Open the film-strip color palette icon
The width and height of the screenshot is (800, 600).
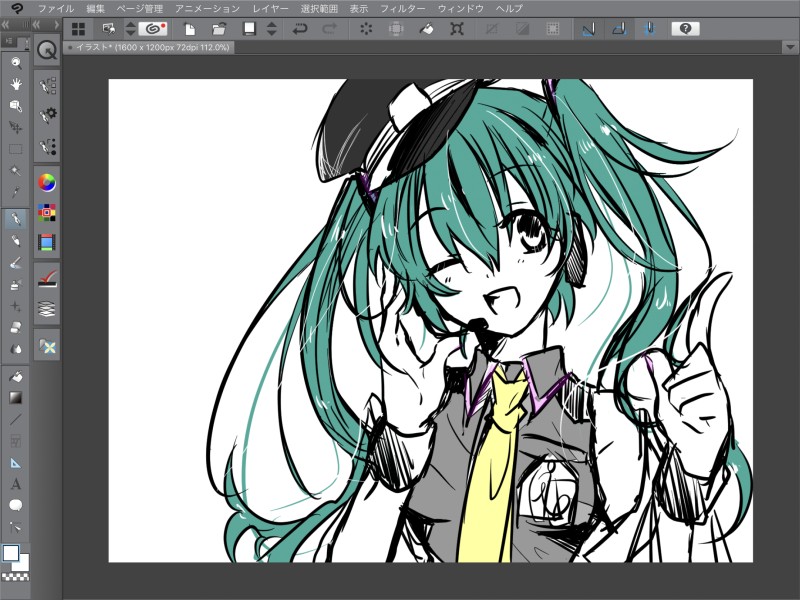[47, 242]
